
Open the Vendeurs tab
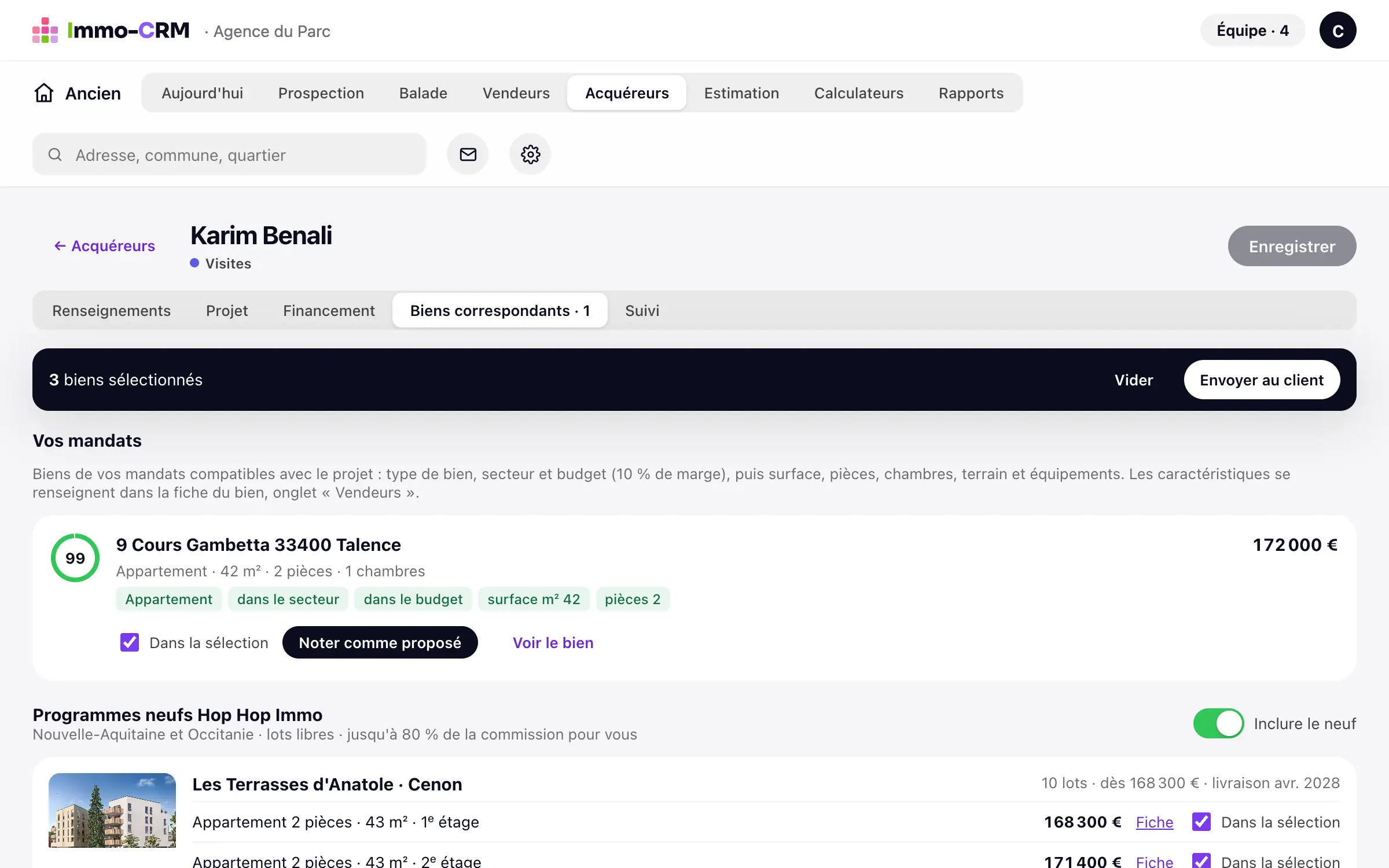516,93
